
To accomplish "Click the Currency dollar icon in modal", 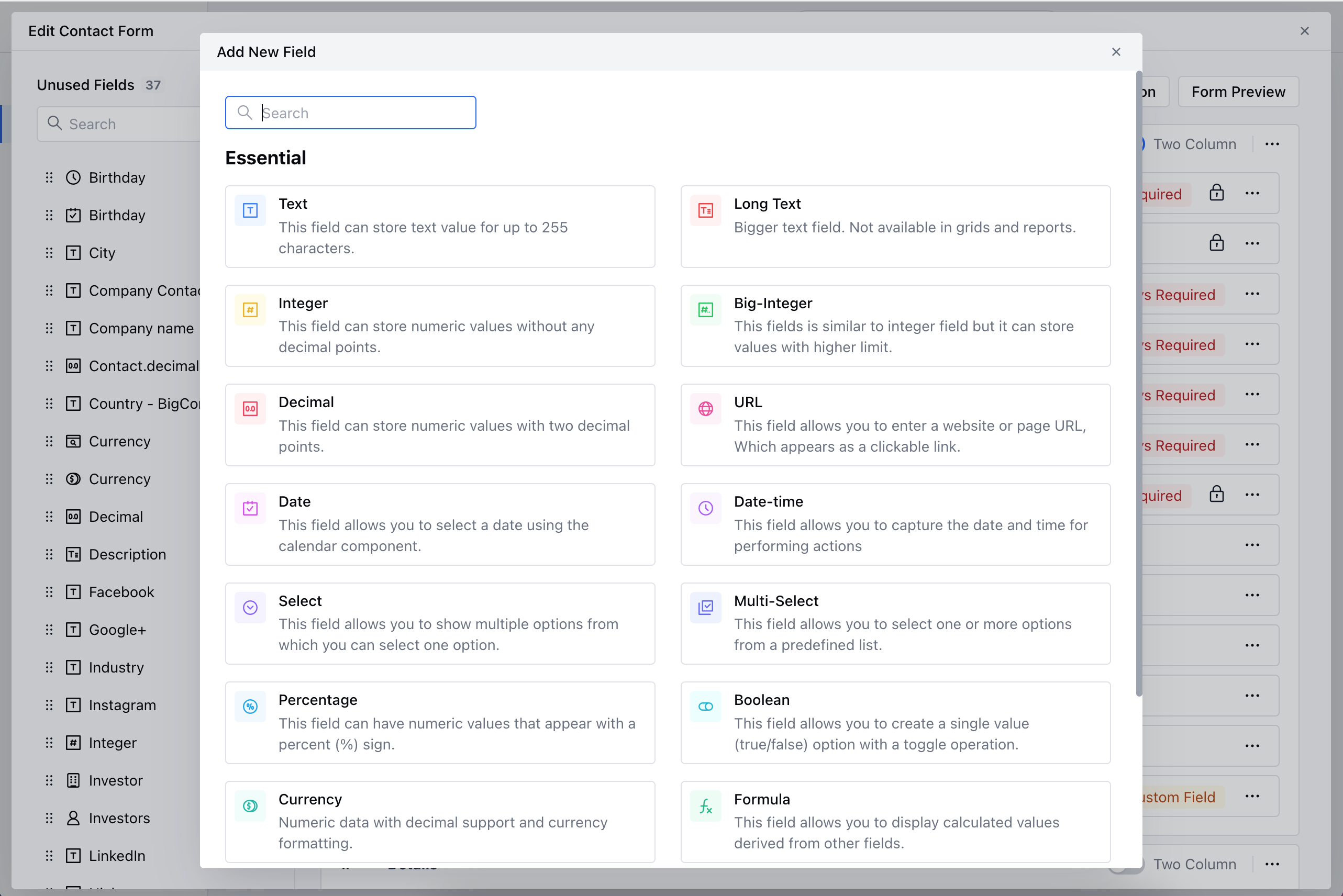I will [250, 805].
